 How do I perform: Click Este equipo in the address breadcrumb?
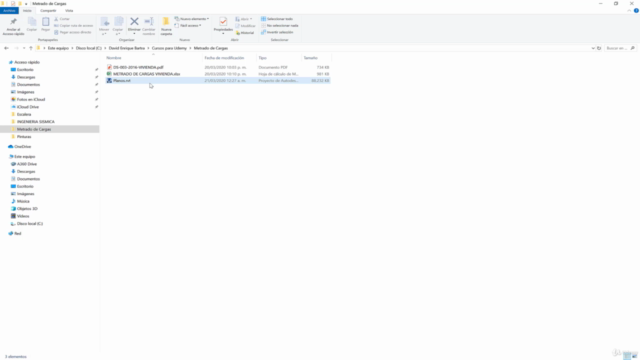point(58,48)
